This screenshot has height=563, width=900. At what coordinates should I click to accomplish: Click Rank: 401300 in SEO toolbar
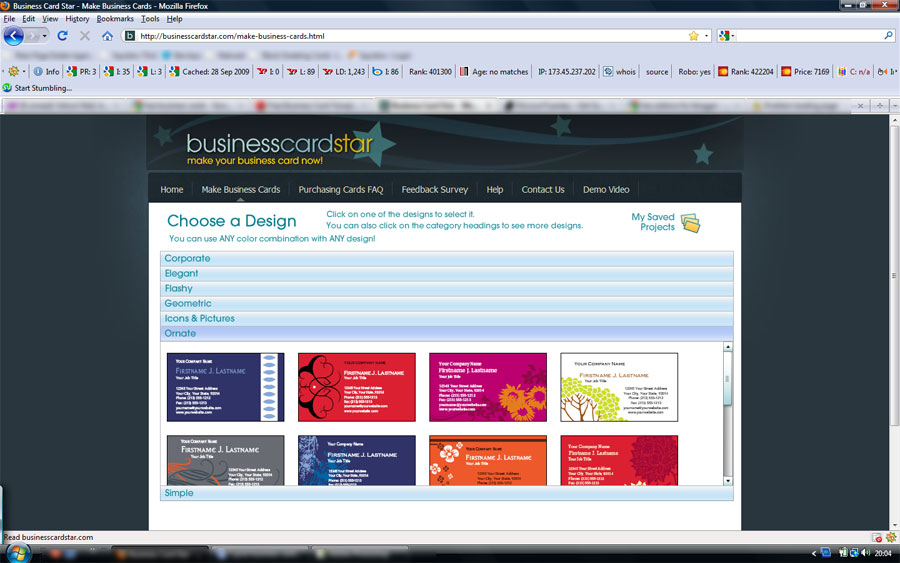click(x=430, y=72)
